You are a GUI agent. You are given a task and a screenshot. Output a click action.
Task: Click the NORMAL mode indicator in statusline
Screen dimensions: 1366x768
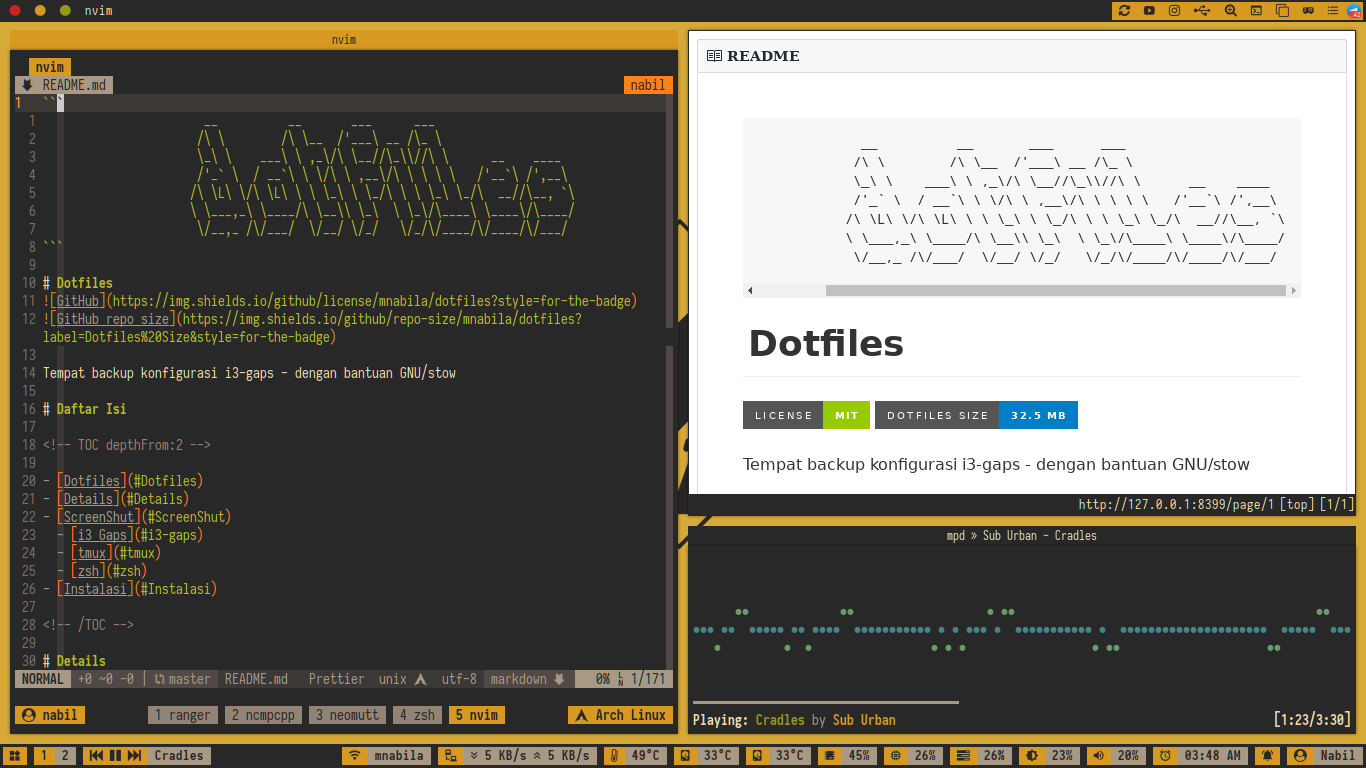(42, 679)
